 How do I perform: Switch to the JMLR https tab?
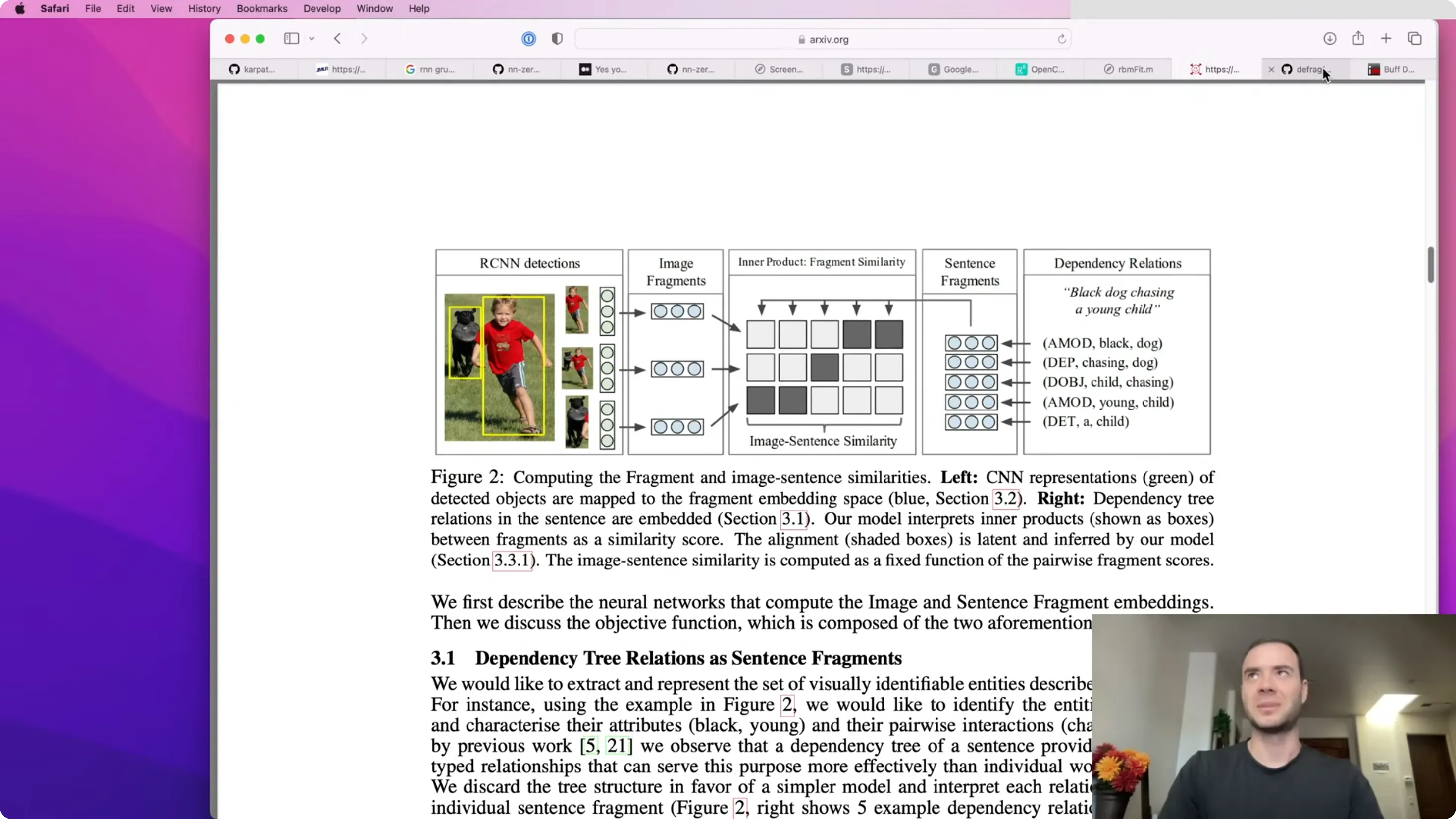coord(341,69)
